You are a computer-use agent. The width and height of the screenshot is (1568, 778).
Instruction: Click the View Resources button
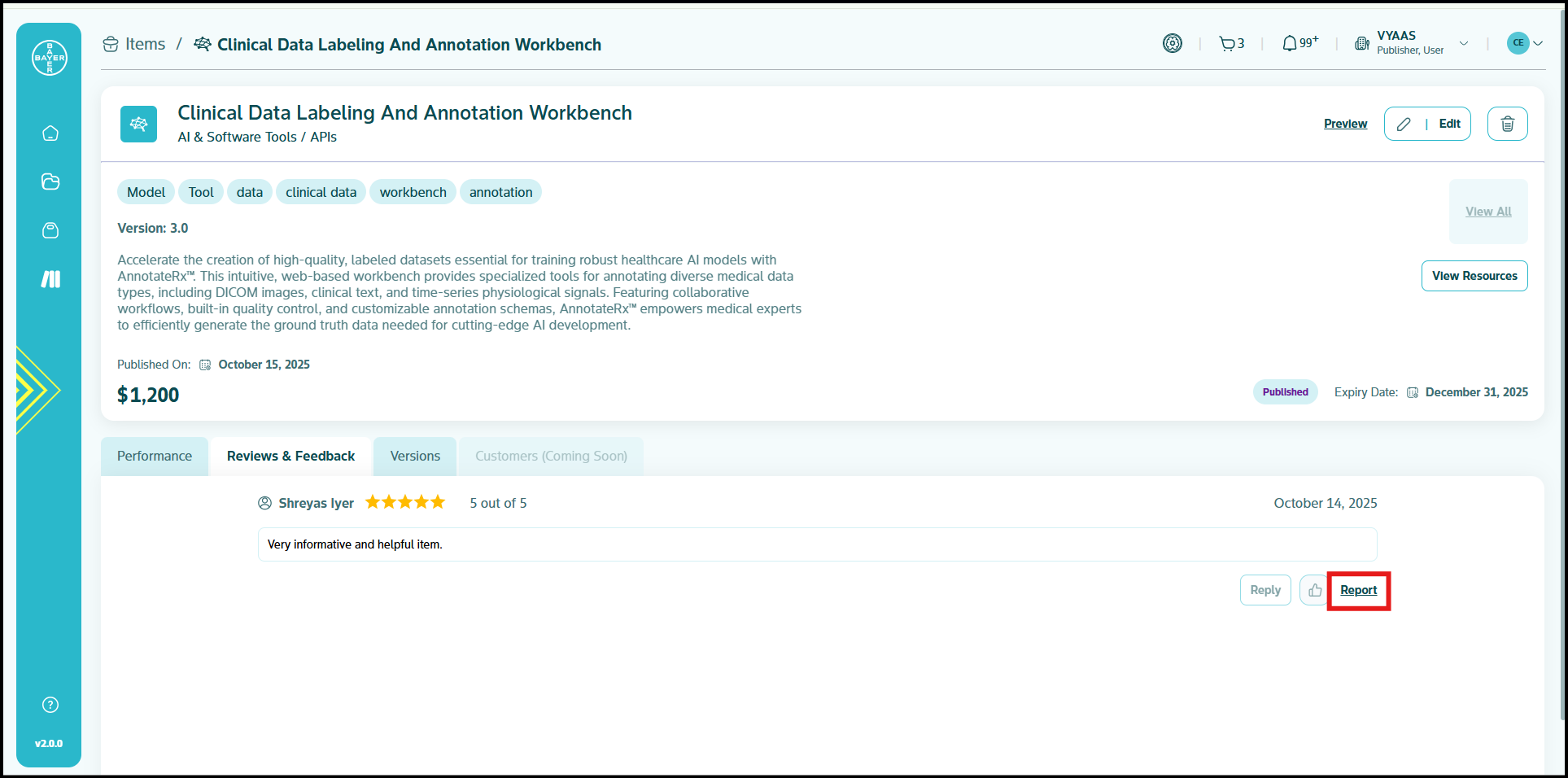(x=1474, y=276)
